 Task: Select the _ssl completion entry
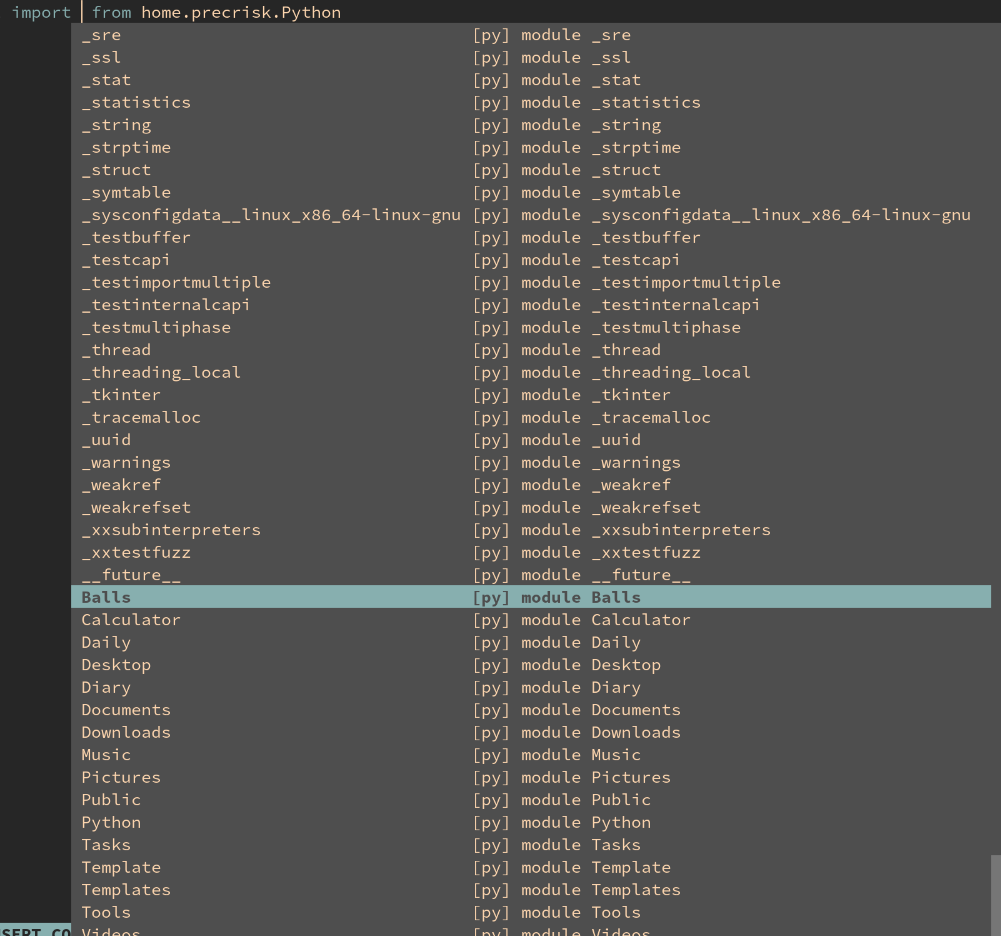point(531,57)
